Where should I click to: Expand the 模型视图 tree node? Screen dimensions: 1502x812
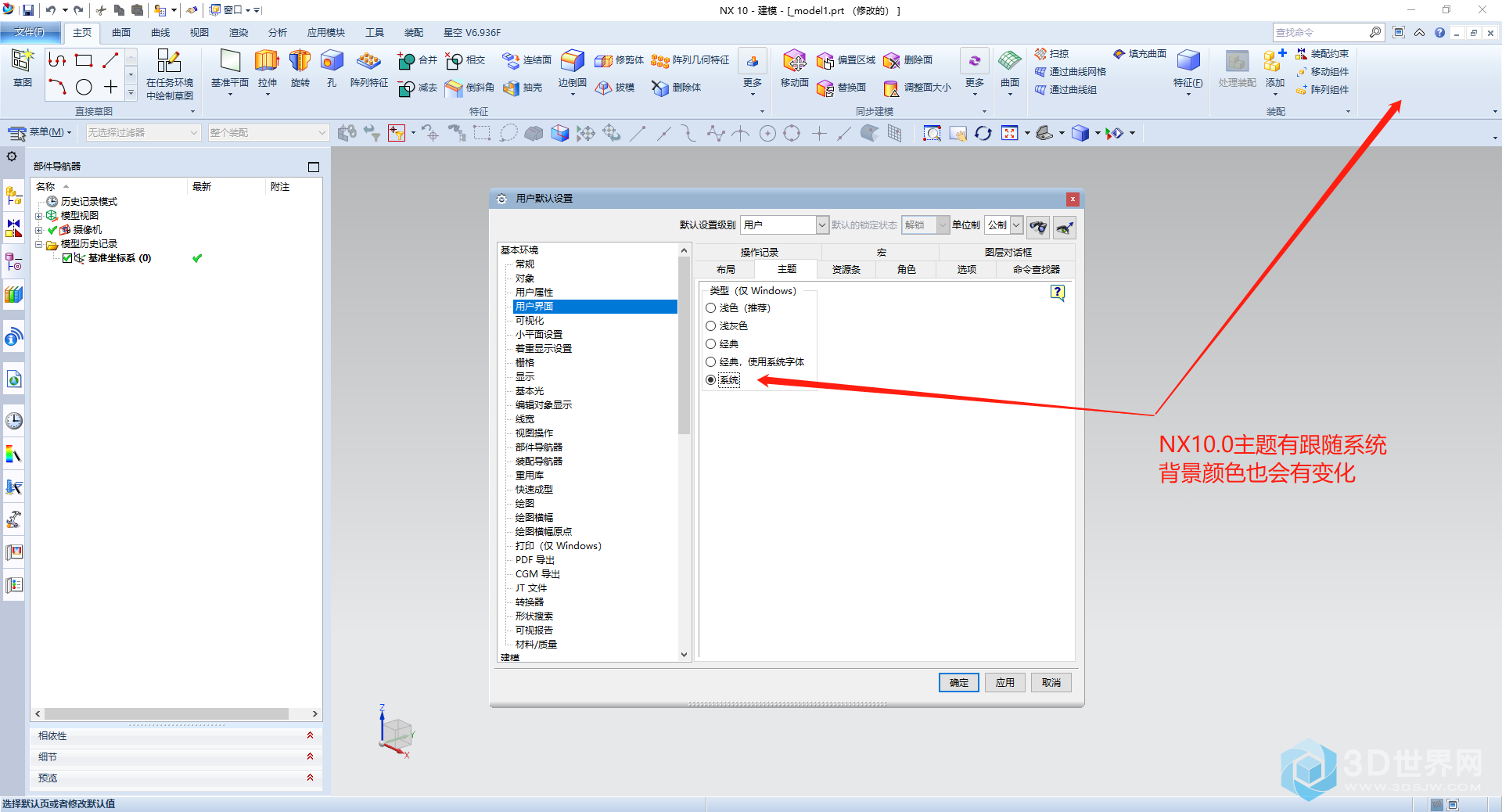[x=38, y=216]
